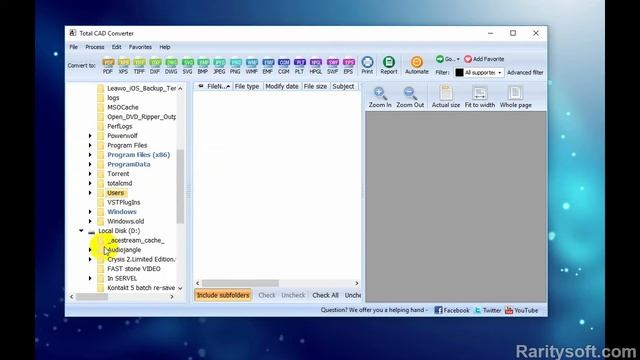The height and width of the screenshot is (360, 640).
Task: Select the Users folder
Action: click(x=116, y=193)
